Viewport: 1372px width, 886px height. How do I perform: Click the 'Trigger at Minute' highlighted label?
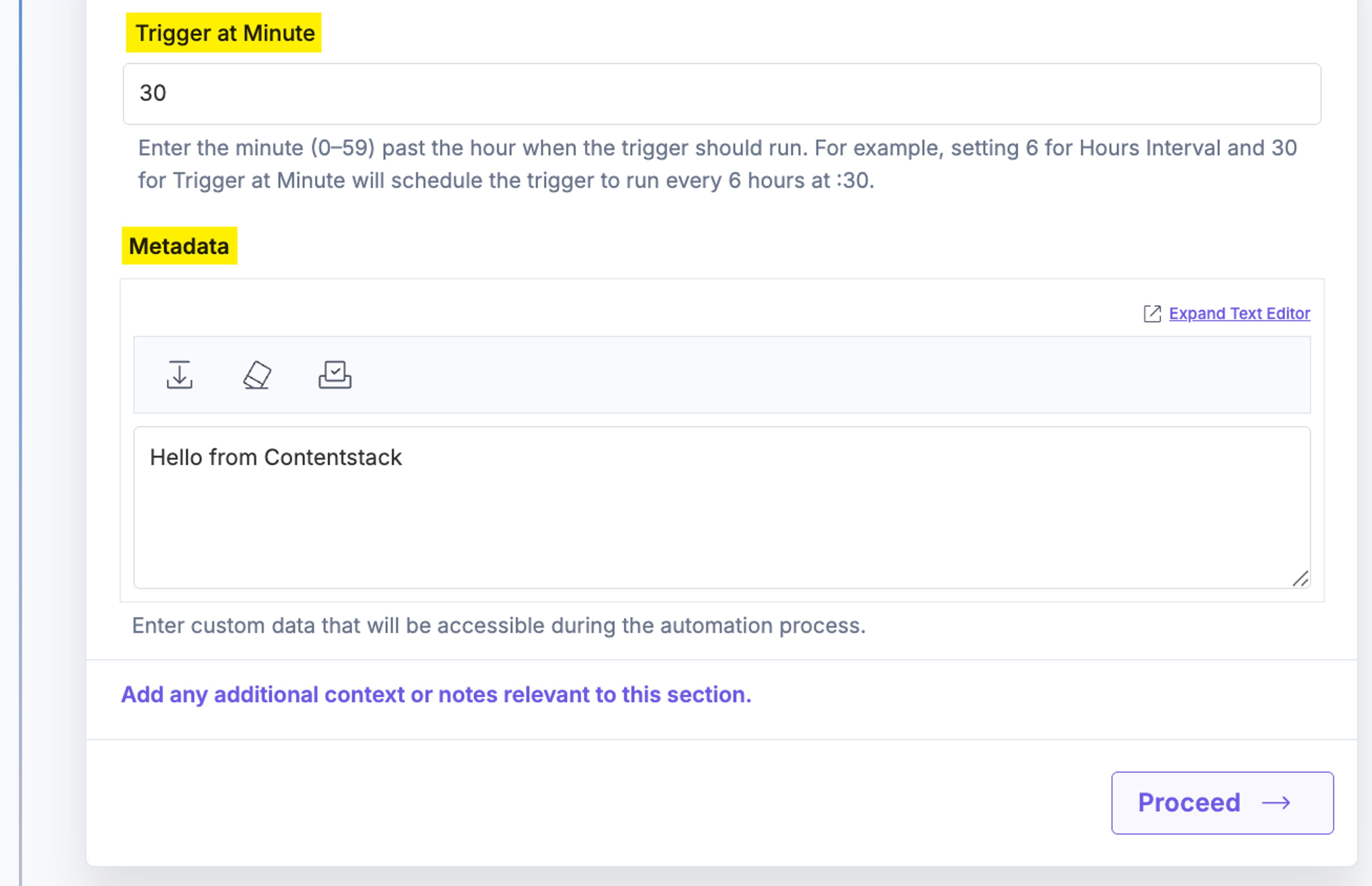click(224, 33)
